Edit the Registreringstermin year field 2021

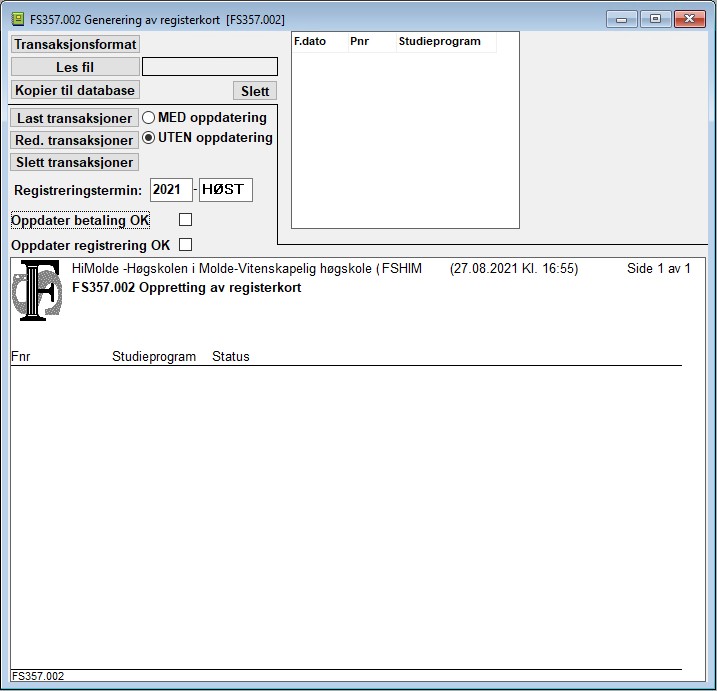(x=171, y=190)
